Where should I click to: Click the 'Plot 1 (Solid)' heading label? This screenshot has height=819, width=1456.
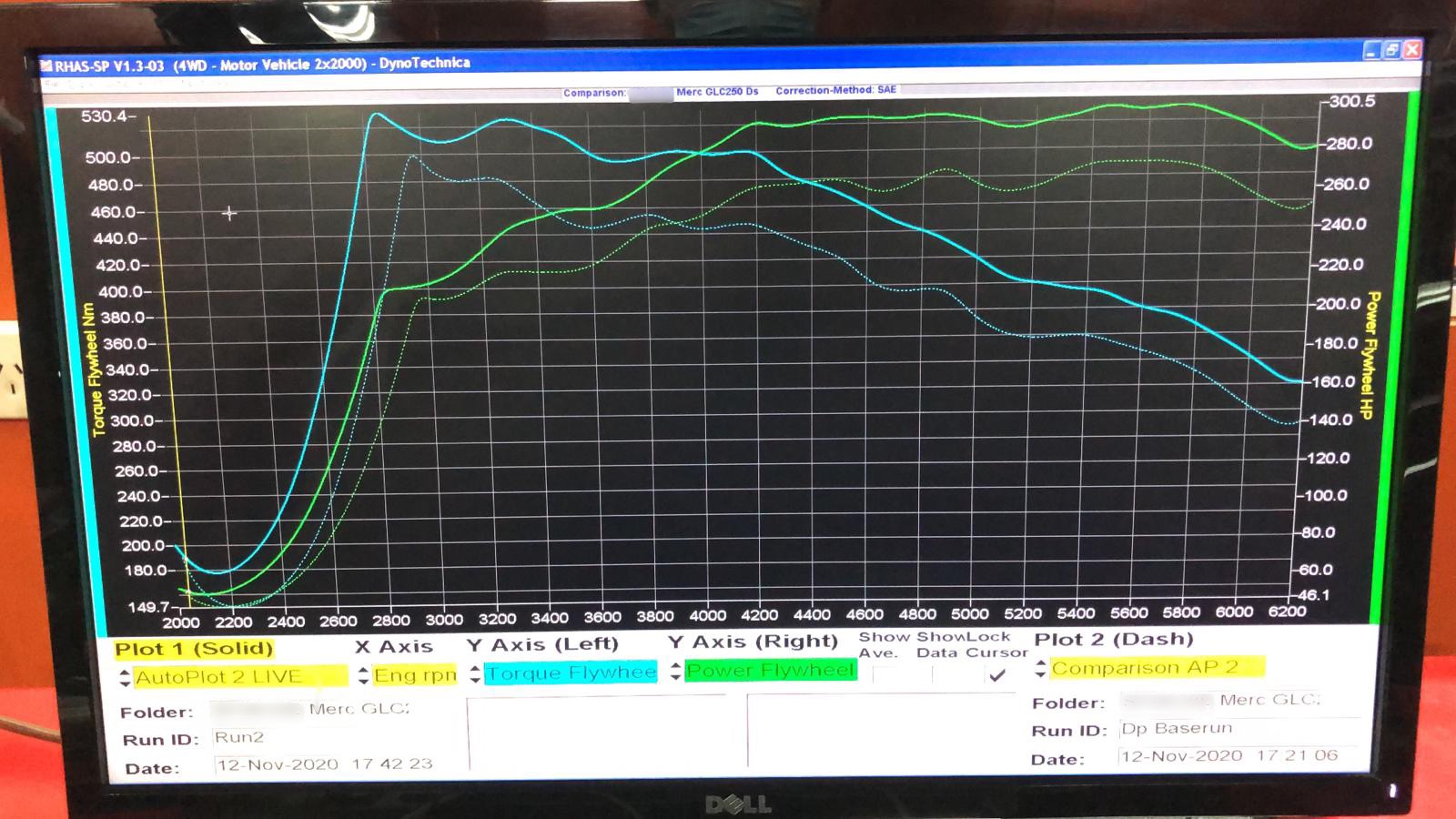[x=194, y=649]
